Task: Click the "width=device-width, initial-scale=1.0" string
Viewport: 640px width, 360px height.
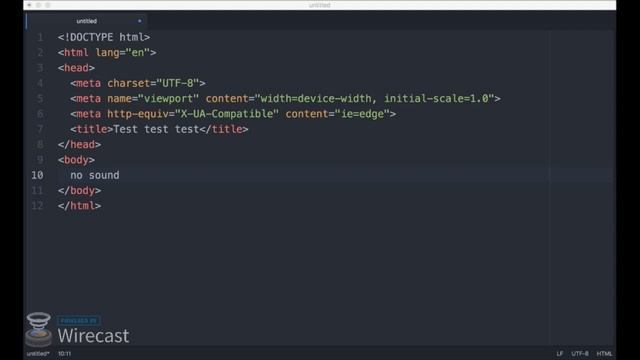Action: pos(374,98)
